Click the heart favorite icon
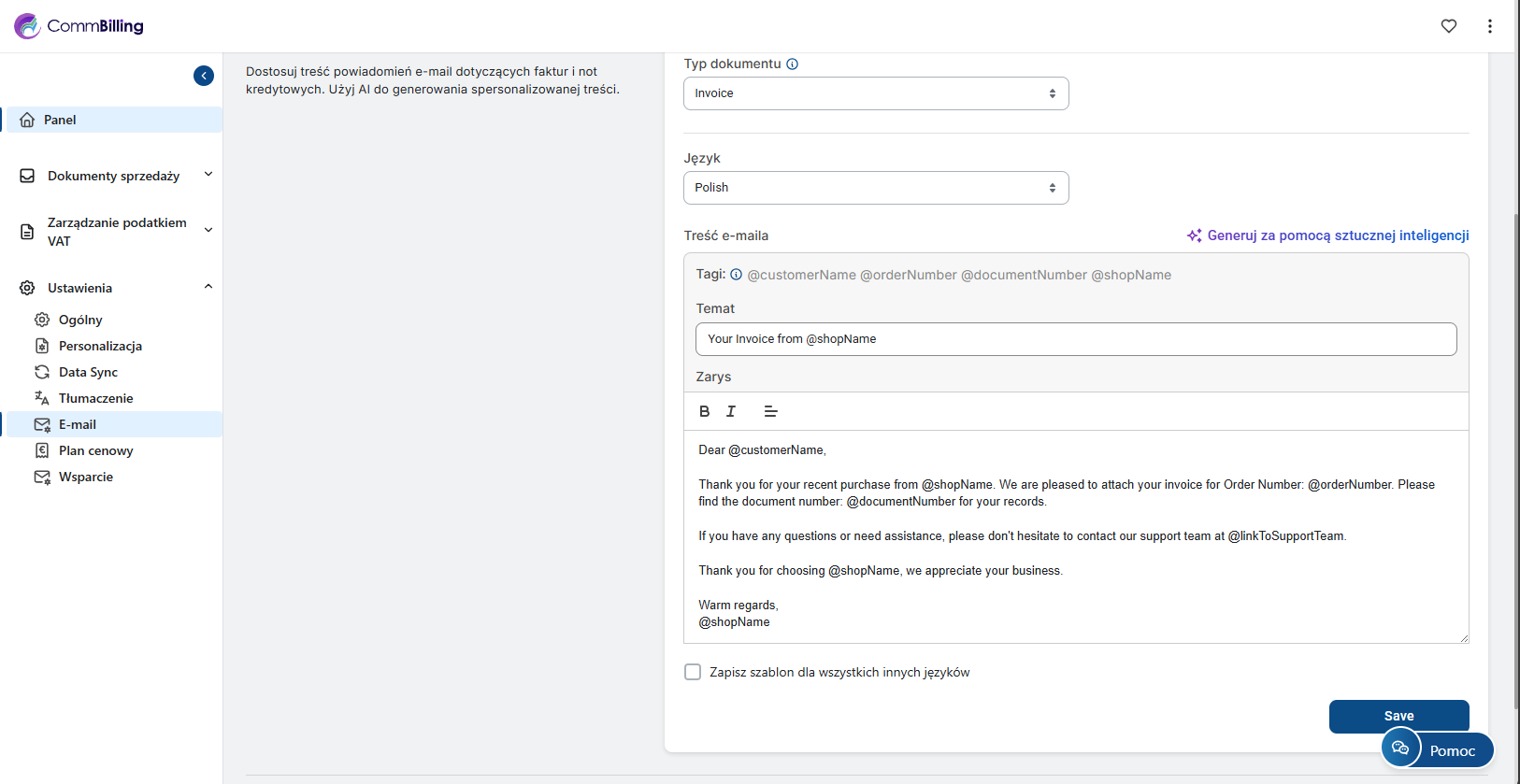 tap(1448, 26)
